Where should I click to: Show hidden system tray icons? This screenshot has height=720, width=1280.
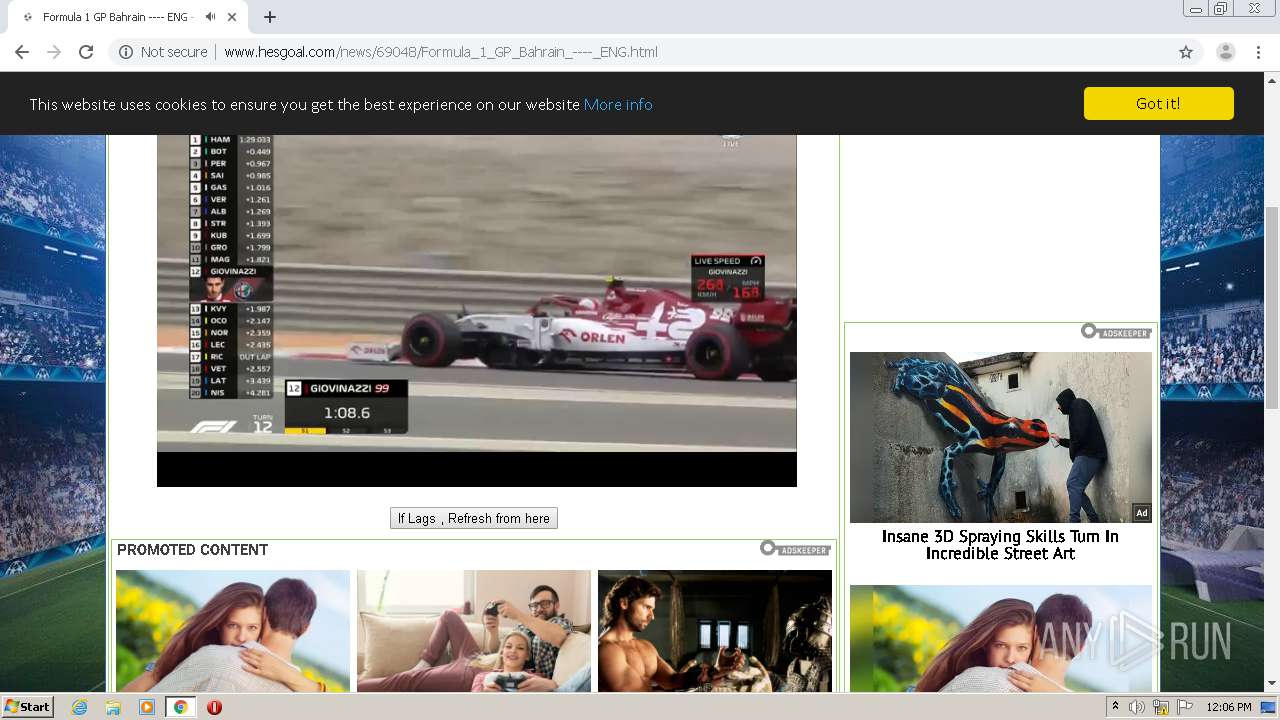[x=1115, y=707]
